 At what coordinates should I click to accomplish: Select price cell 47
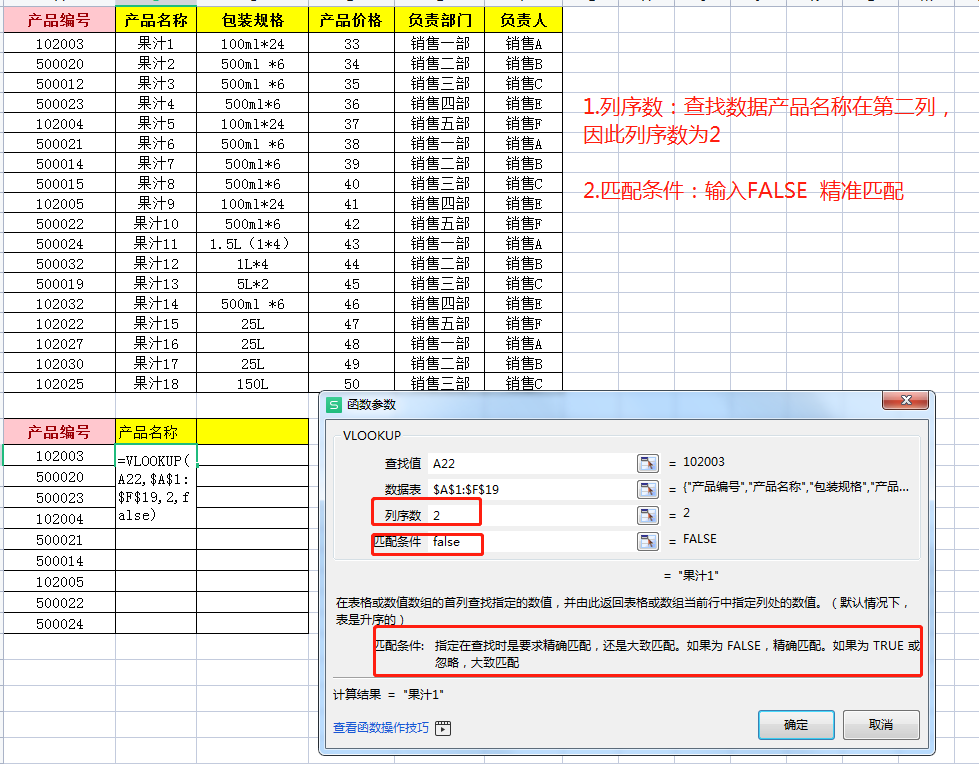click(352, 323)
